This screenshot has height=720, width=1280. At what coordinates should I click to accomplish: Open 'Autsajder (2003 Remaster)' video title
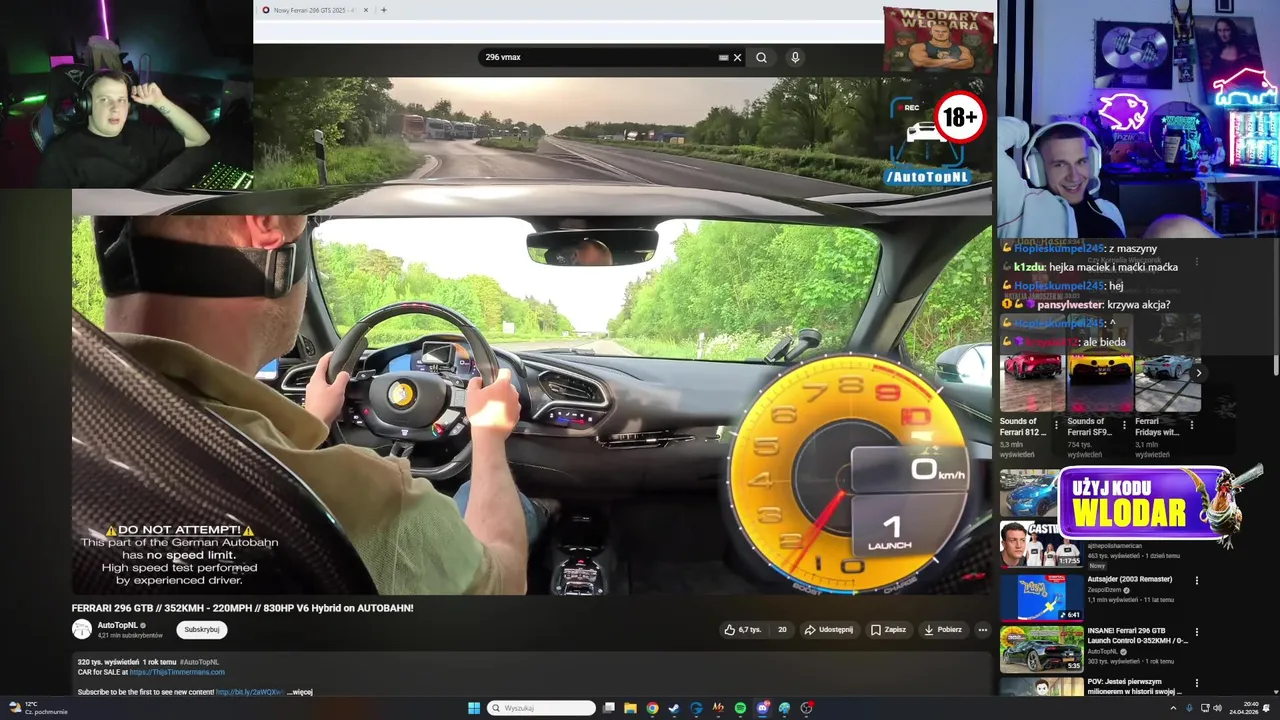1129,579
